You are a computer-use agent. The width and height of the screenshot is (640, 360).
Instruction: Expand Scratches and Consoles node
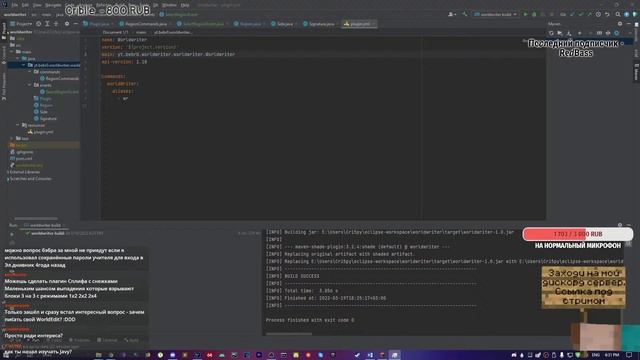pos(7,179)
